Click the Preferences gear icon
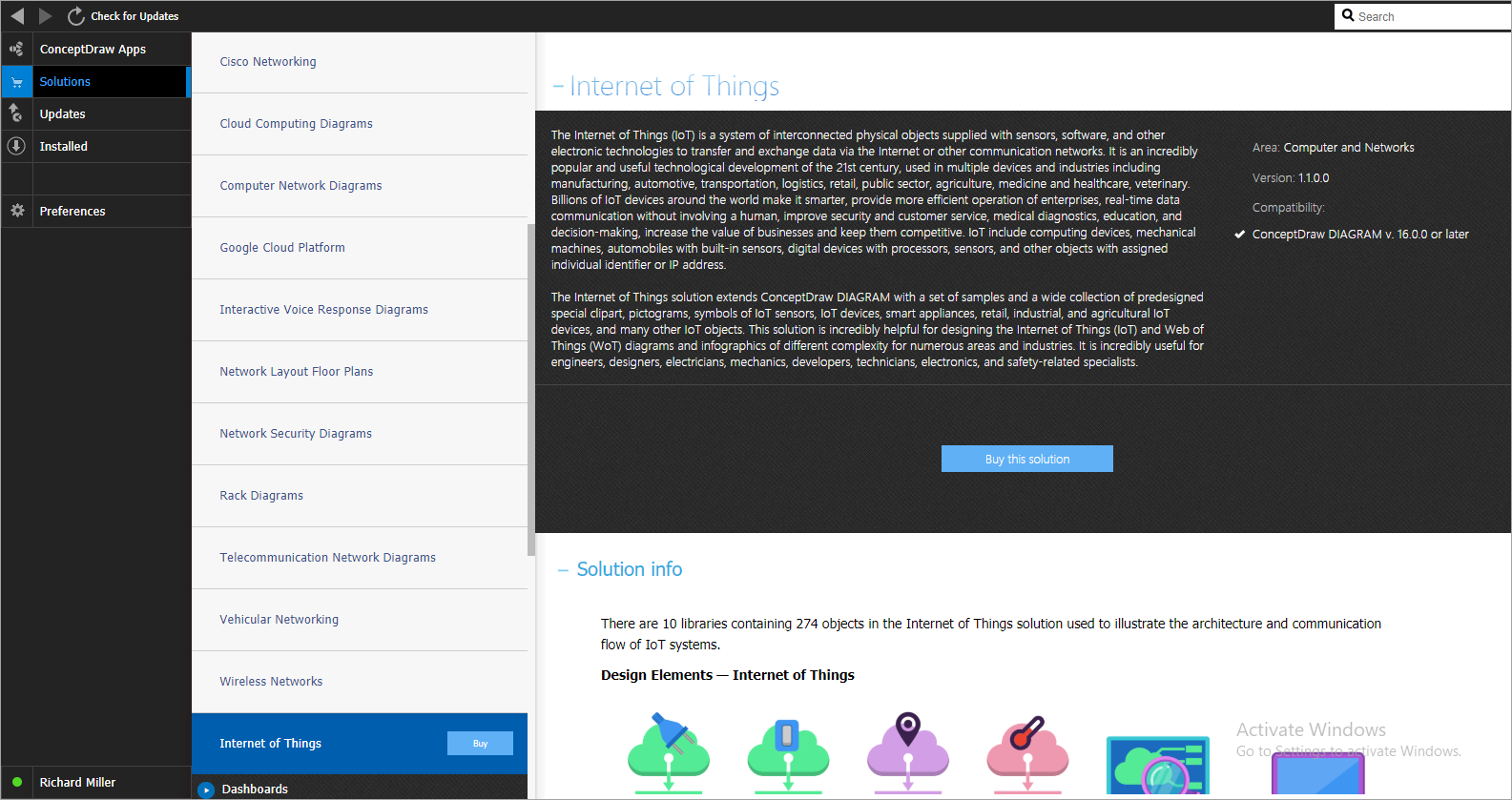Image resolution: width=1512 pixels, height=800 pixels. pyautogui.click(x=16, y=211)
